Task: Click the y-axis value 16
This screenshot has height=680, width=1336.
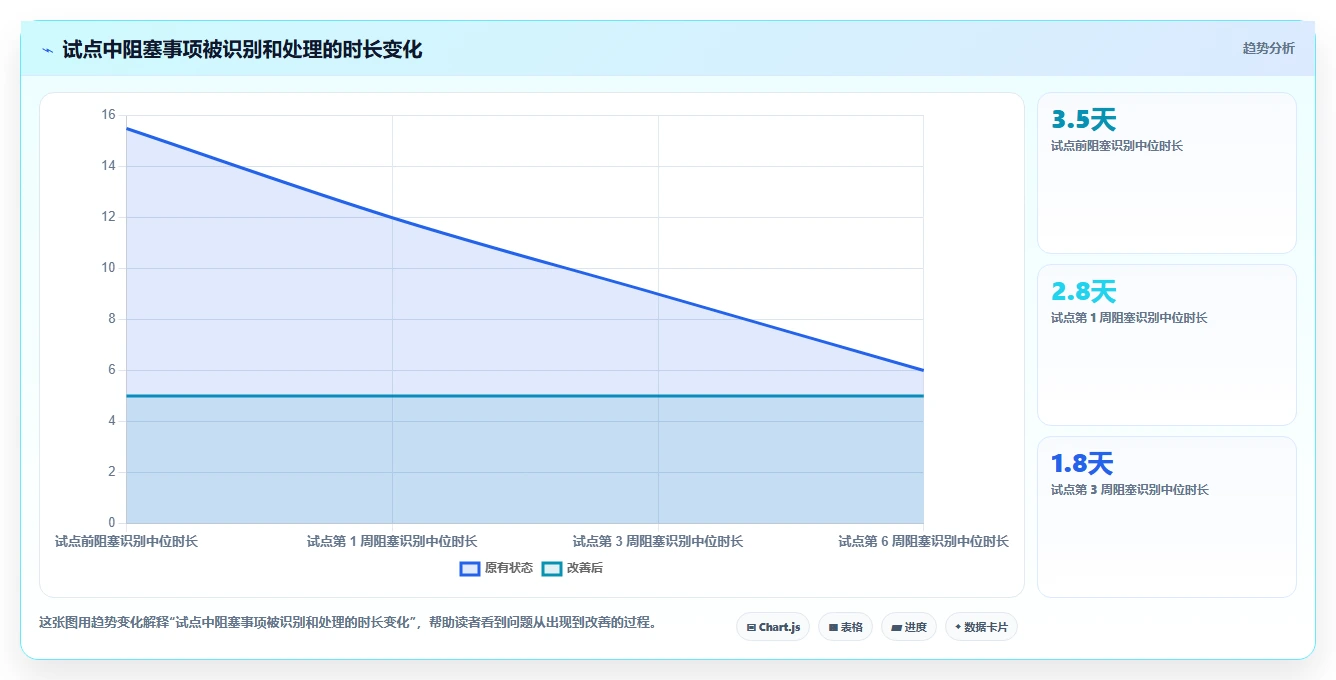Action: coord(109,115)
